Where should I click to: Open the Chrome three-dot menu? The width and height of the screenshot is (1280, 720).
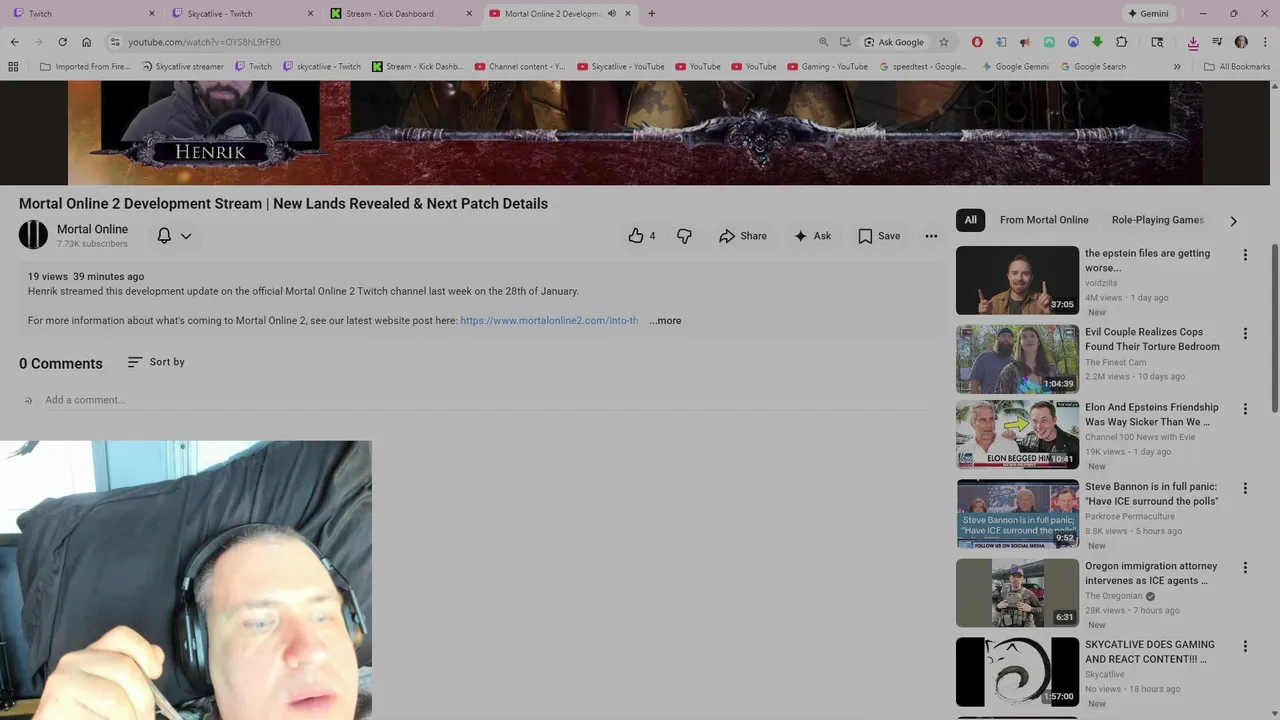tap(1265, 42)
